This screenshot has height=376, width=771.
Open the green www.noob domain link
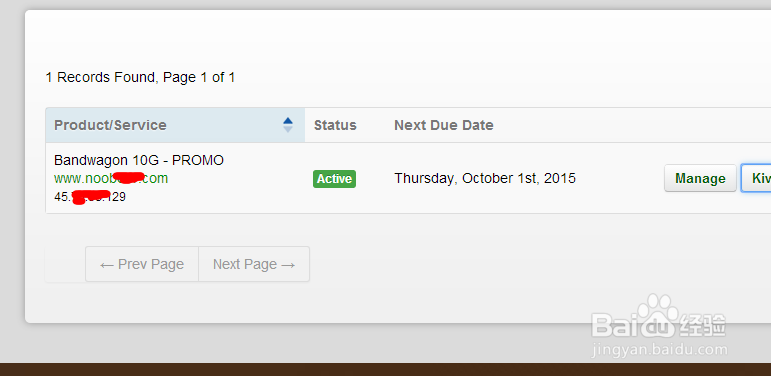click(111, 178)
